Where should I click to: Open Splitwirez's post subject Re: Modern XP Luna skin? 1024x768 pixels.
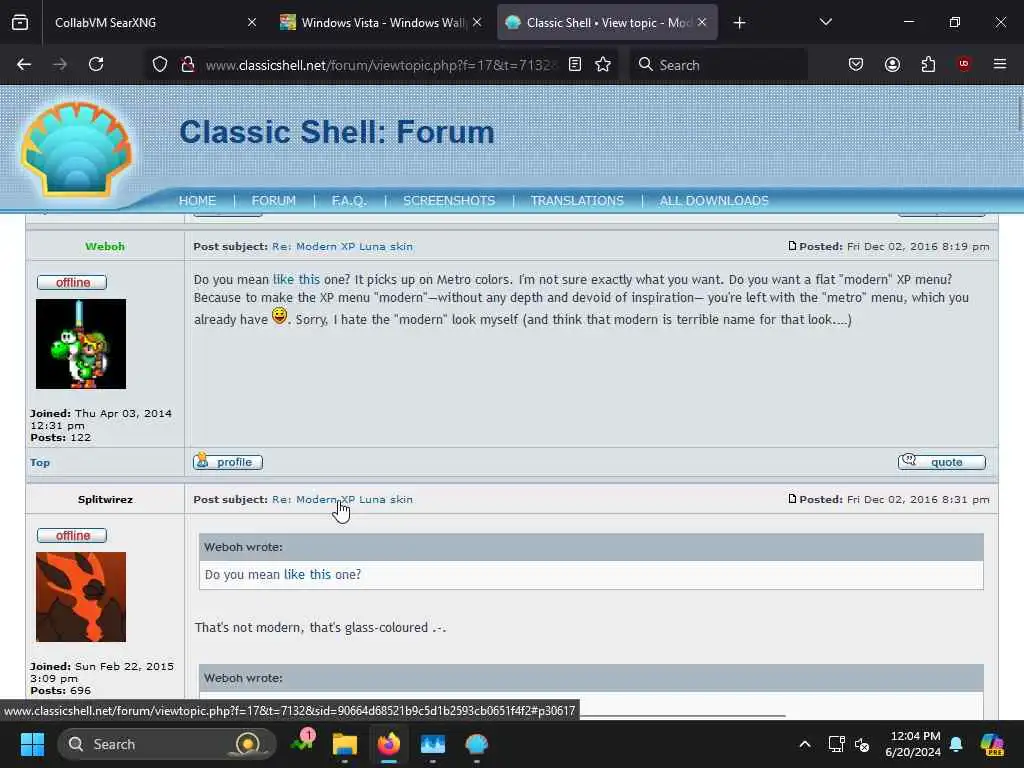click(x=342, y=500)
